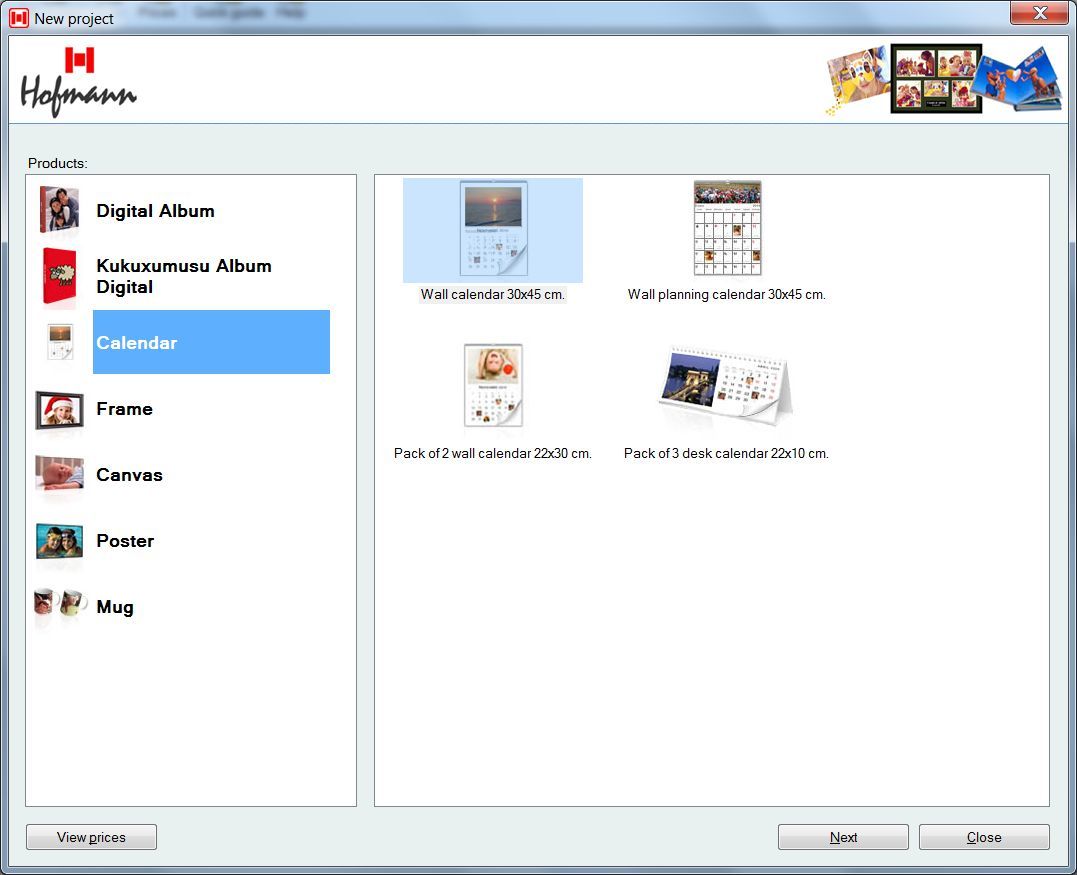This screenshot has width=1077, height=875.
Task: Click the promotional banner in the top right
Action: pos(941,80)
